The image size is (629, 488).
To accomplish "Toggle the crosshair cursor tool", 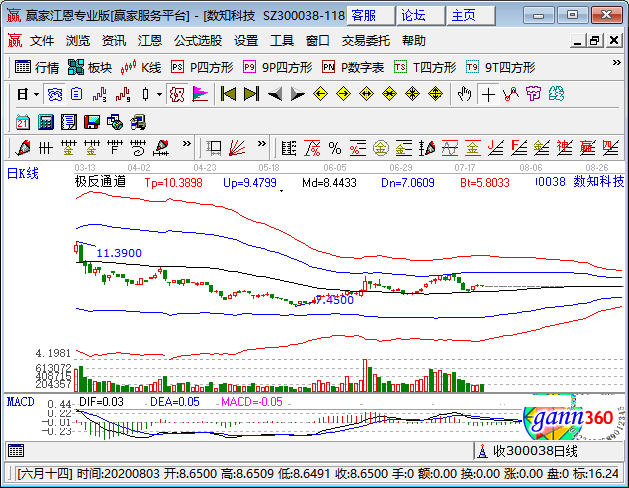I will click(x=488, y=95).
